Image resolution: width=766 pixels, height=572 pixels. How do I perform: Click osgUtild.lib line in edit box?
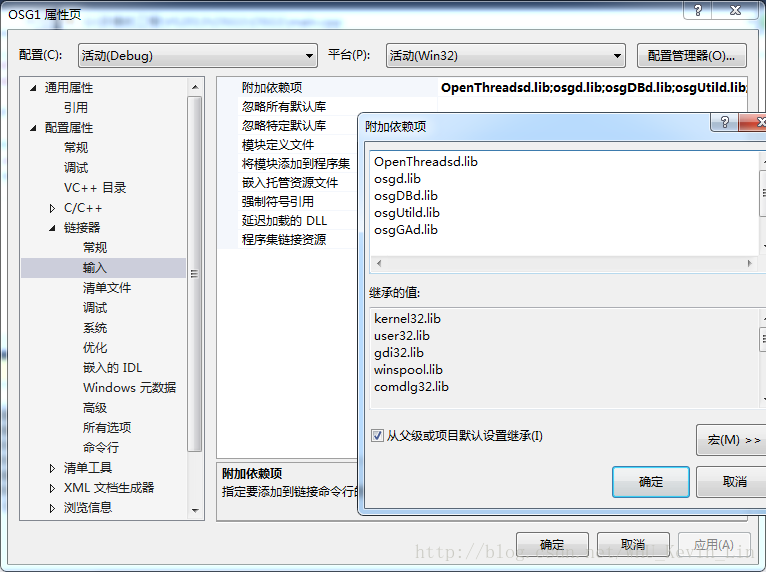point(407,213)
